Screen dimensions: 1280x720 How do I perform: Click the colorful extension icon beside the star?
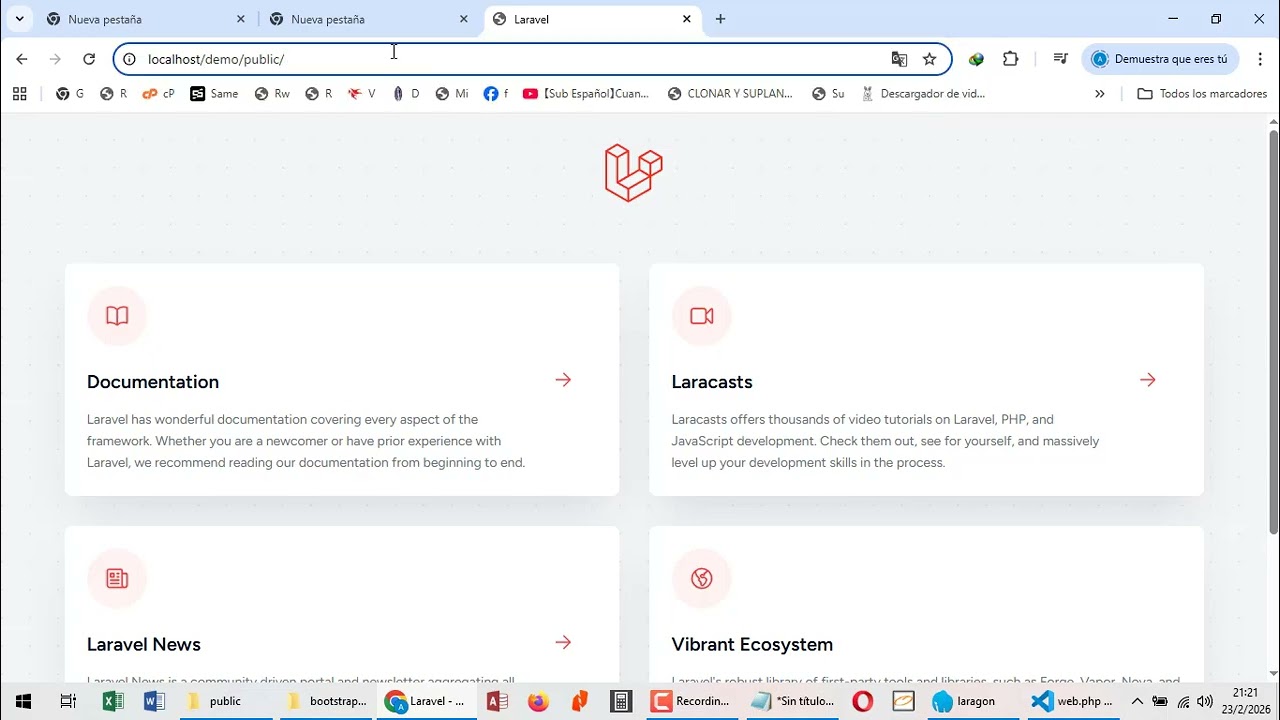point(976,59)
